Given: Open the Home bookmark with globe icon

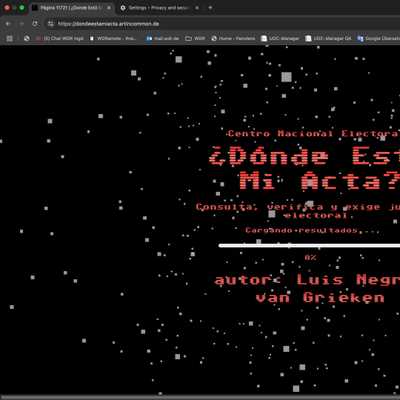Looking at the screenshot, I should 233,39.
